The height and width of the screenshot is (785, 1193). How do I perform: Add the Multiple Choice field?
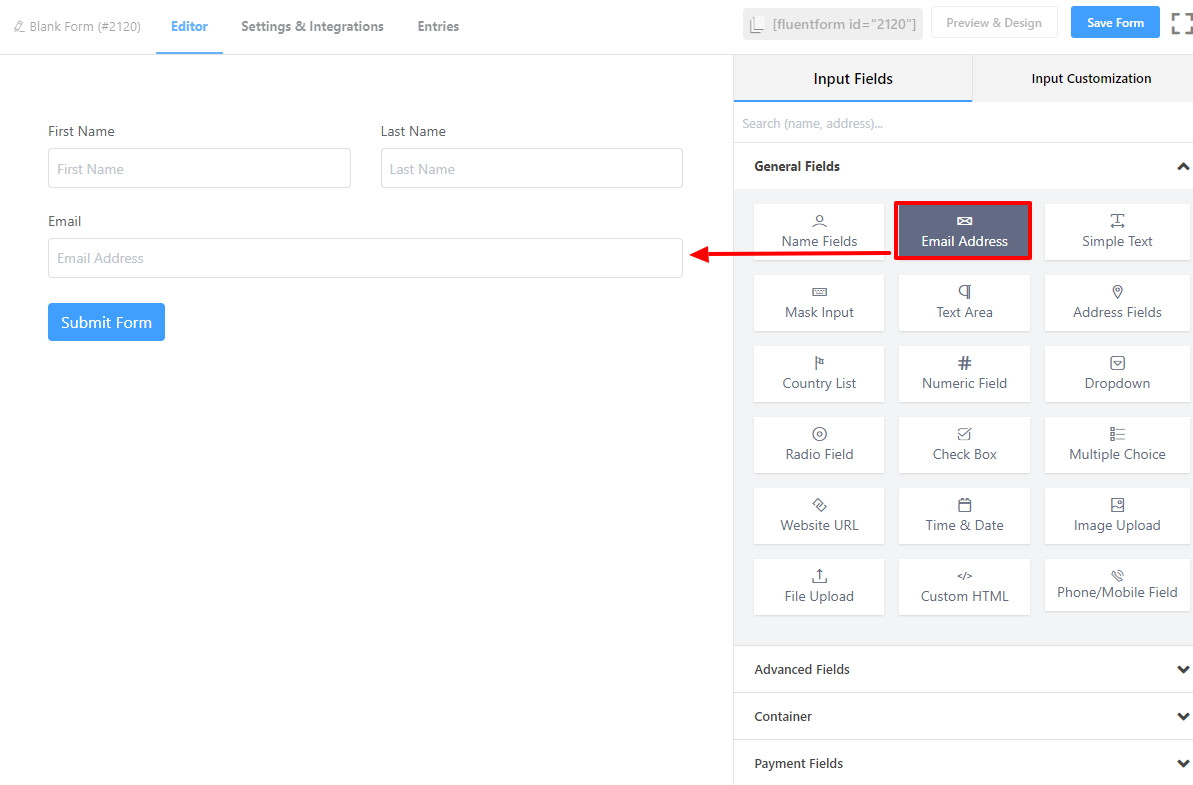point(1116,444)
